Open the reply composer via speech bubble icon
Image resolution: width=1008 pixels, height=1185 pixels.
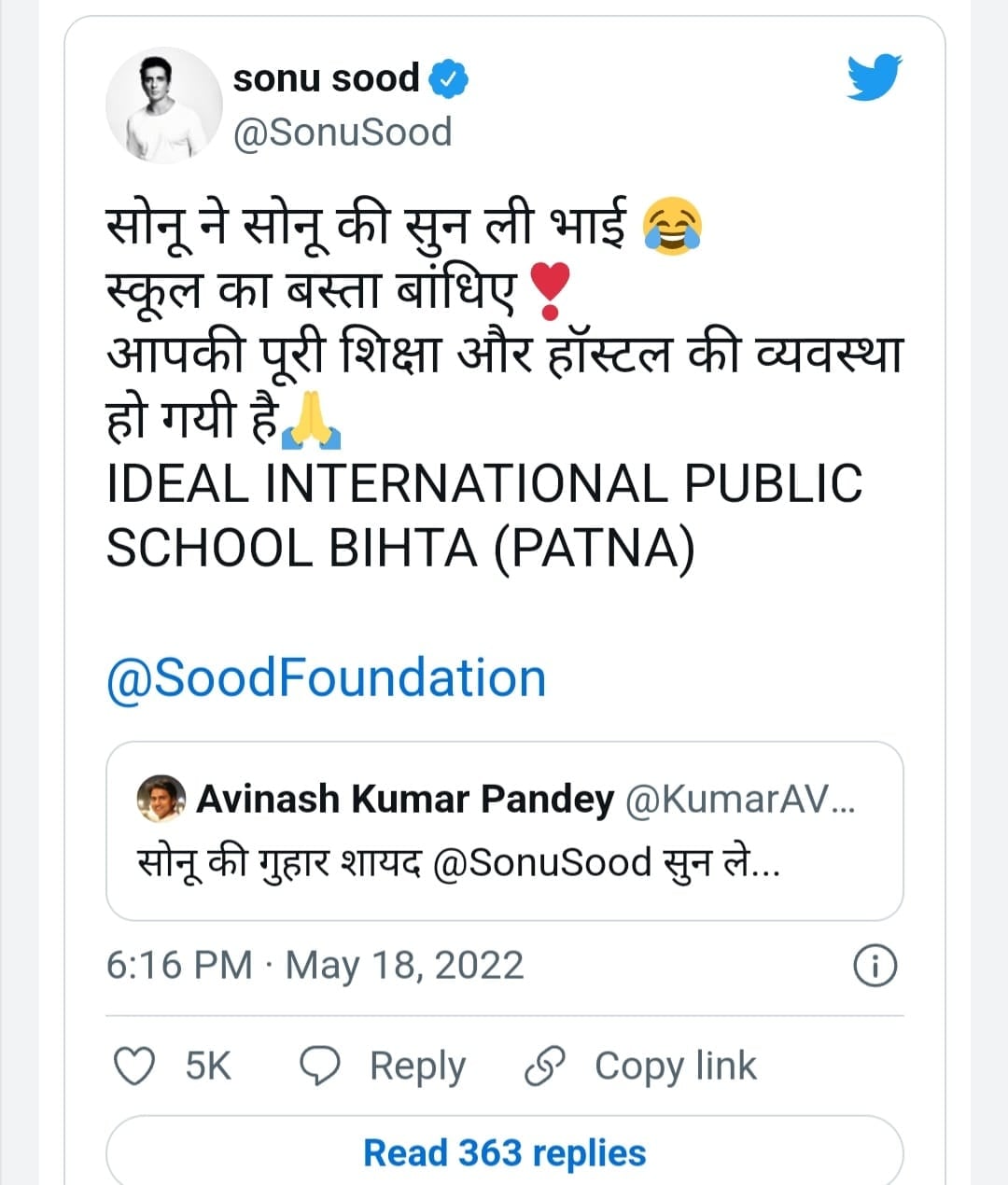point(319,1065)
